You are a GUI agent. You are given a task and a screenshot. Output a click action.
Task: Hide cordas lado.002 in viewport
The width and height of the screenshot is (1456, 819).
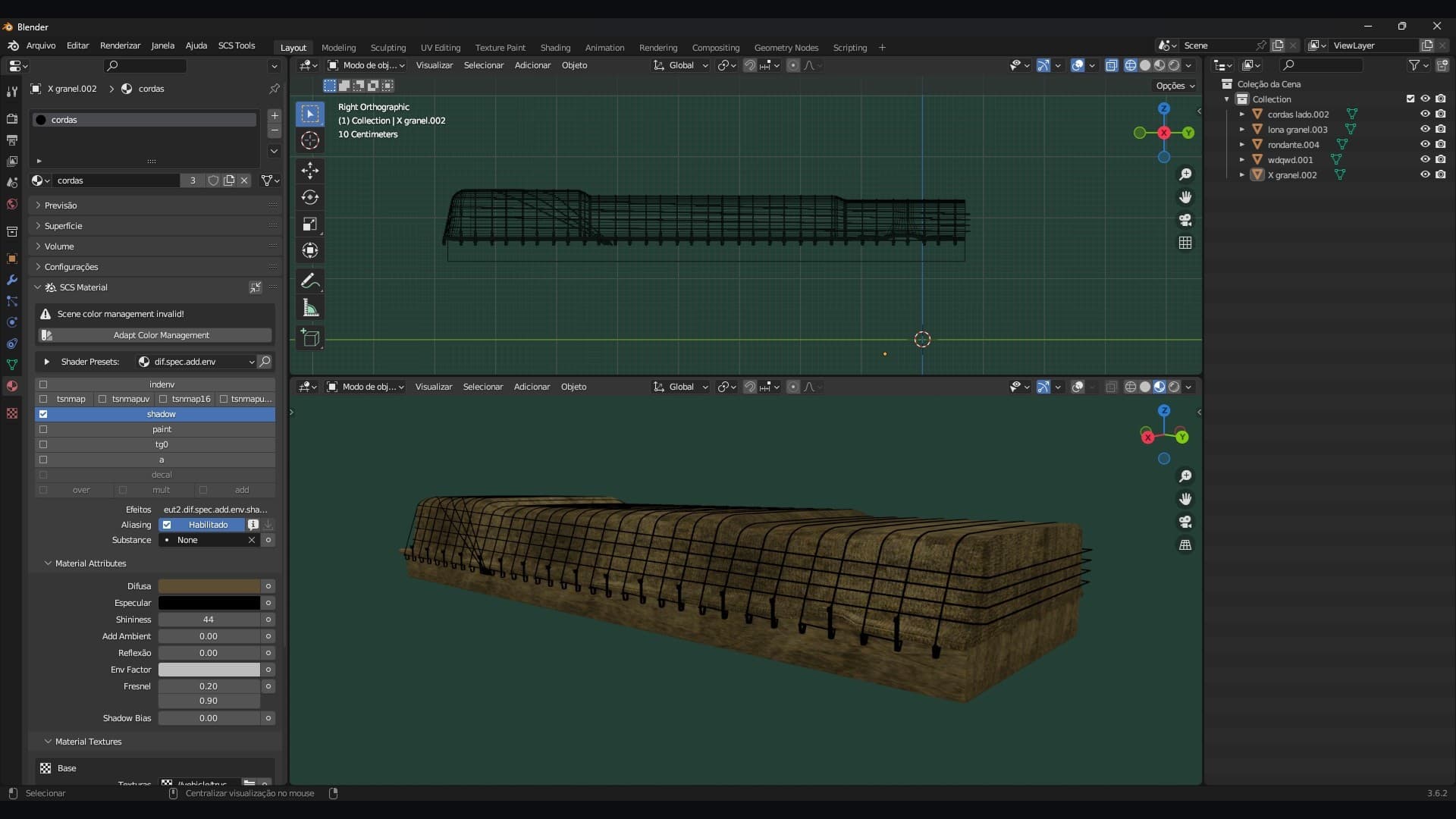click(1425, 114)
